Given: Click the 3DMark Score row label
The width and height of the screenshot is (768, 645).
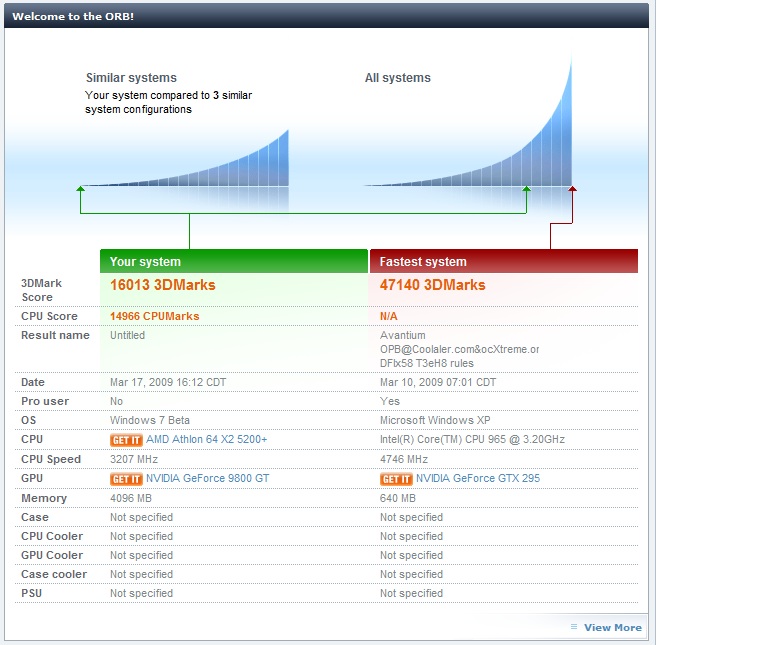Looking at the screenshot, I should coord(42,290).
